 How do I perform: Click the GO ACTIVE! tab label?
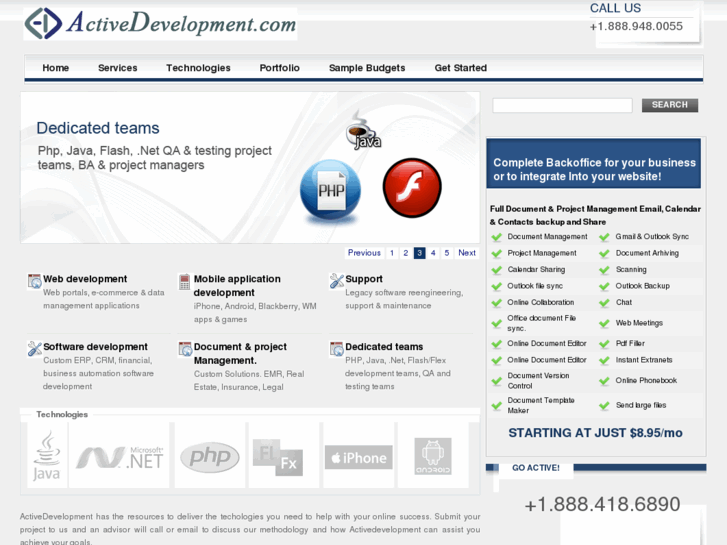click(x=536, y=468)
